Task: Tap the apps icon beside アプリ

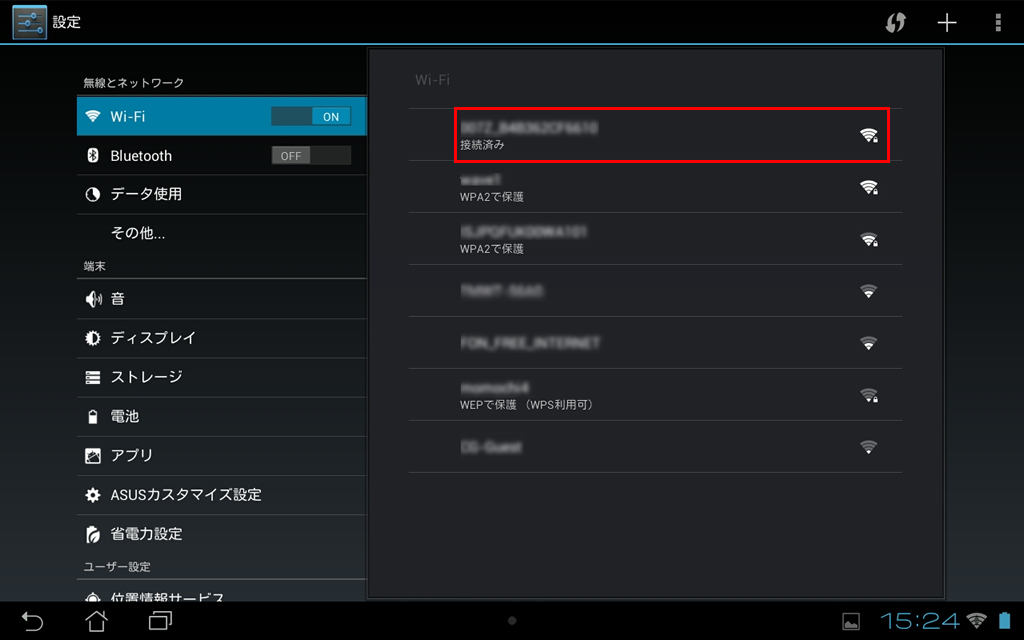Action: click(x=93, y=456)
